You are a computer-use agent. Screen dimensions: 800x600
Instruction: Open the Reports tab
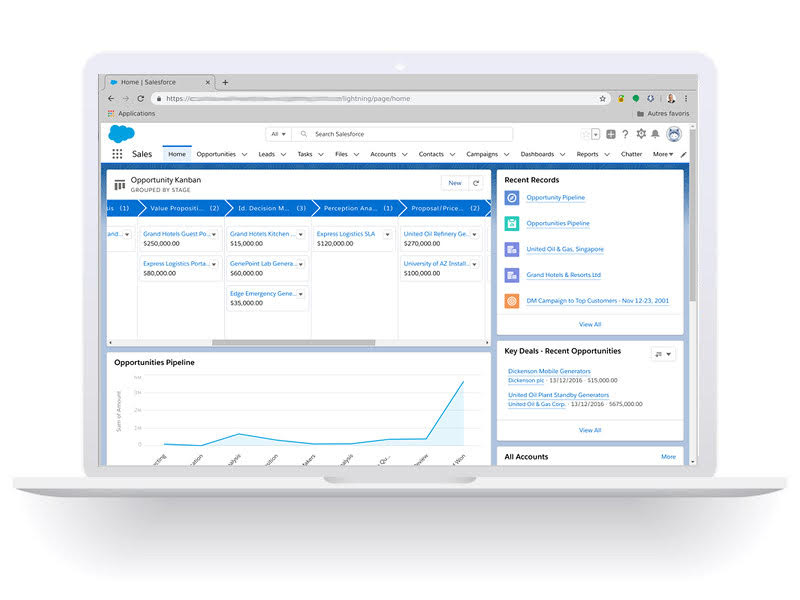click(x=587, y=154)
